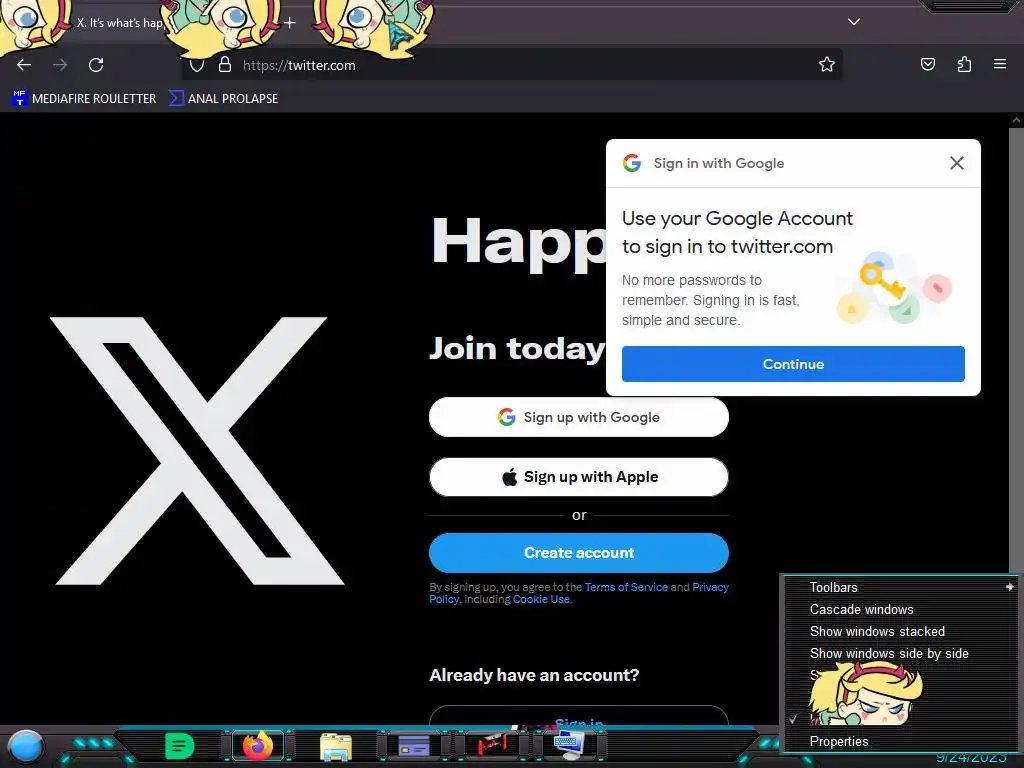This screenshot has width=1024, height=768.
Task: Open the Save to Pocket icon
Action: pos(927,64)
